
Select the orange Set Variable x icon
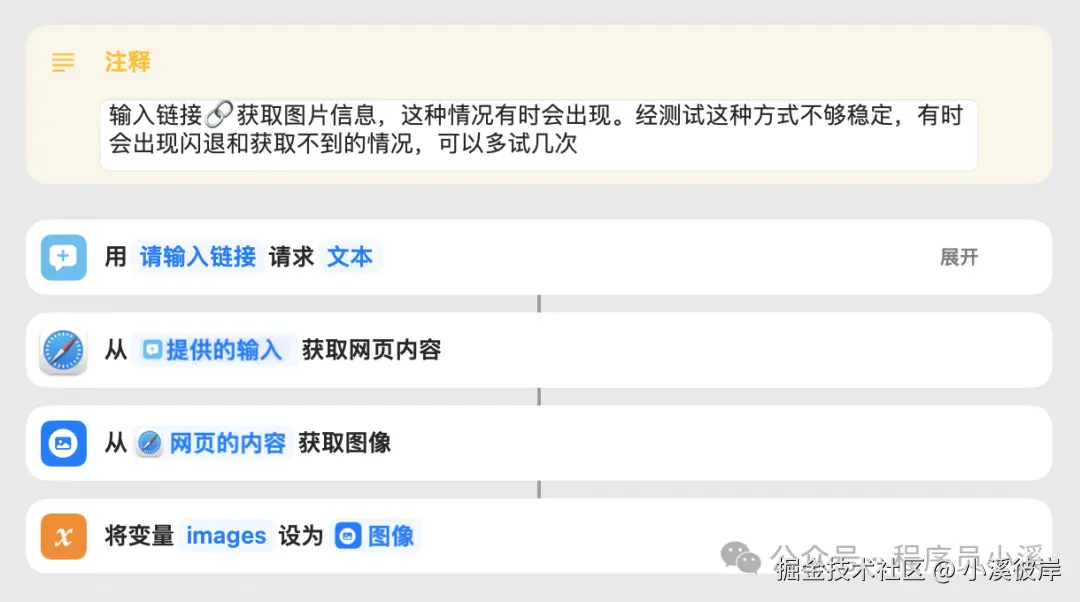pos(63,536)
